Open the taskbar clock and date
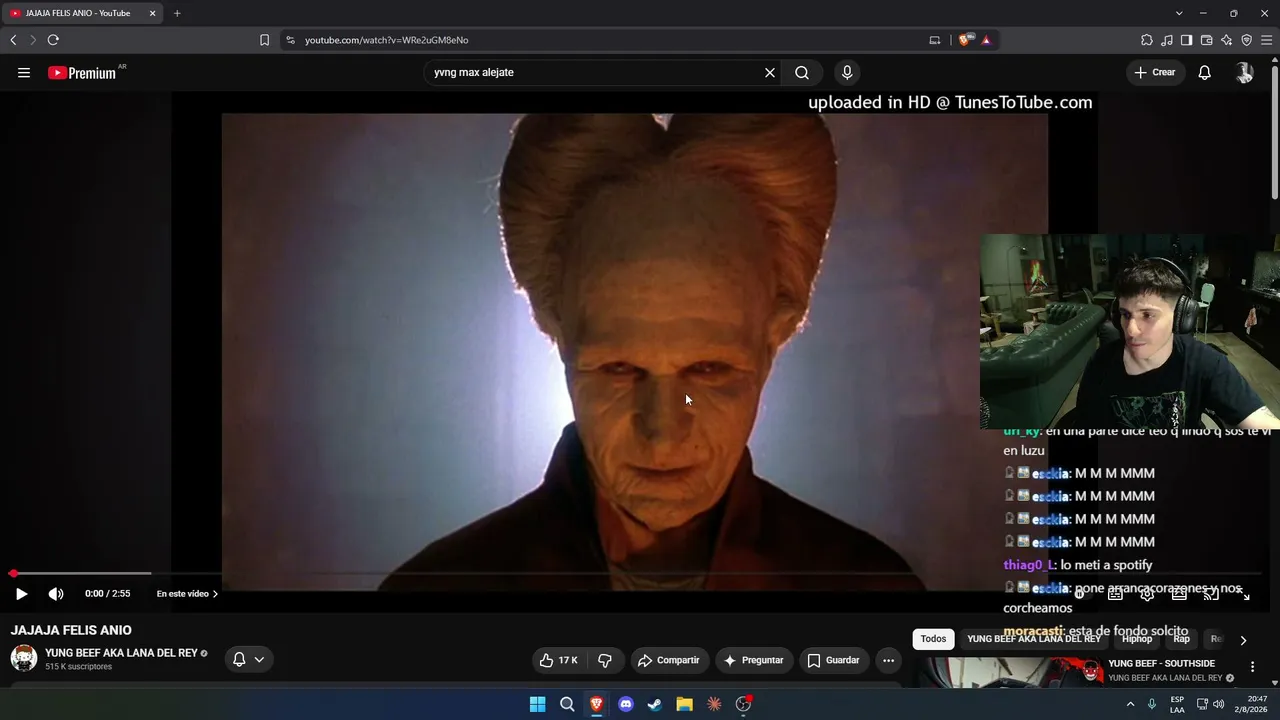The height and width of the screenshot is (720, 1280). pos(1251,704)
